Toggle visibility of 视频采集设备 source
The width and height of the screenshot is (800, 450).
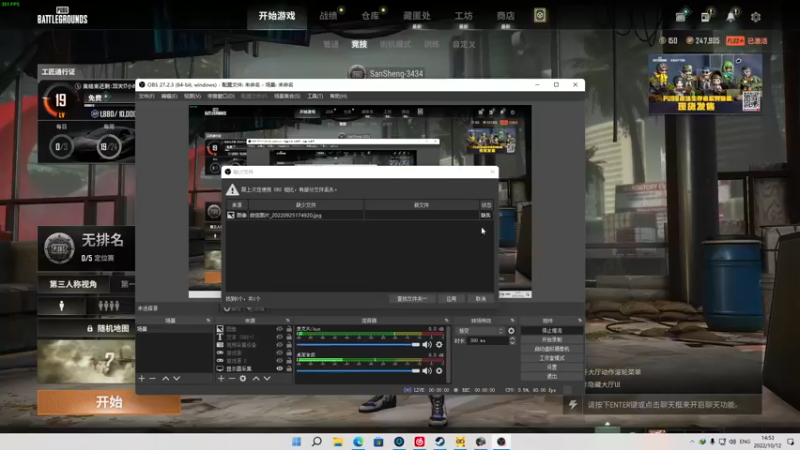coord(280,345)
